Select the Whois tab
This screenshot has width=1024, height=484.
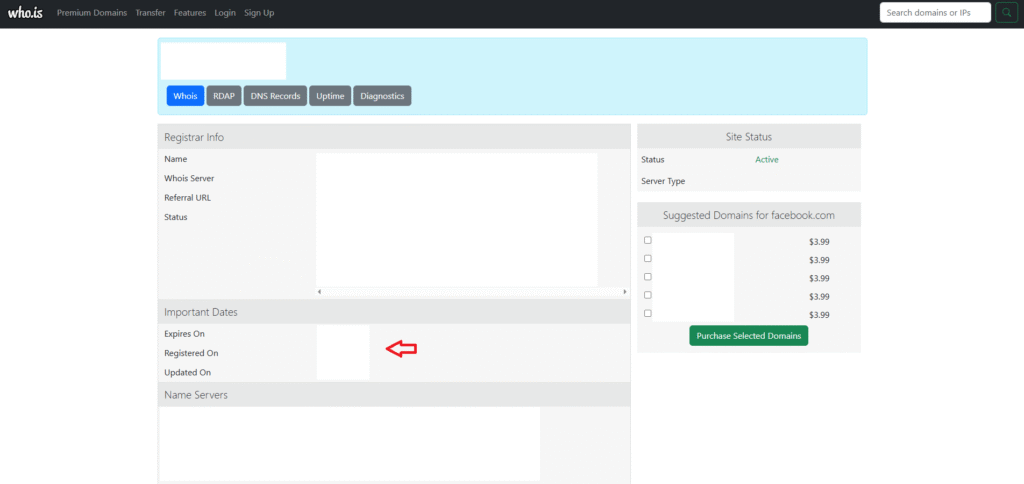coord(185,96)
